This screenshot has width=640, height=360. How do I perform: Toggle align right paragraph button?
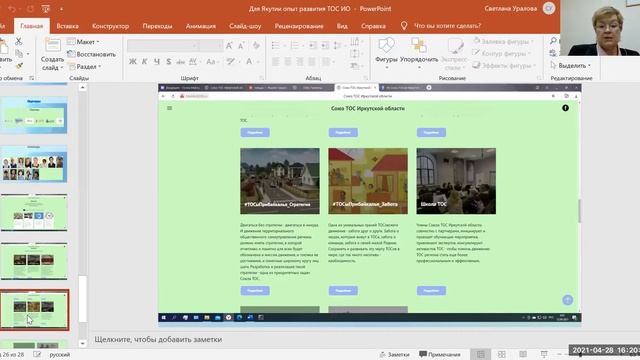coord(300,62)
